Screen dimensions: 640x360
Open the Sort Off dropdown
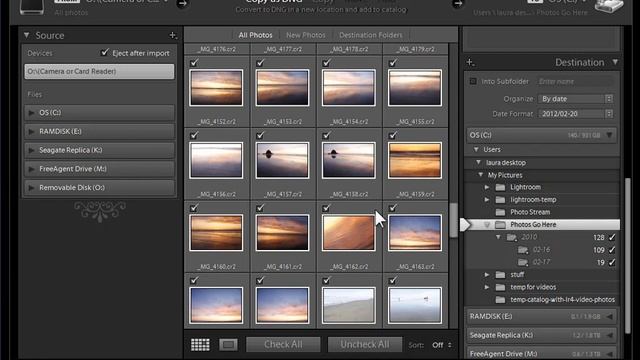point(442,345)
